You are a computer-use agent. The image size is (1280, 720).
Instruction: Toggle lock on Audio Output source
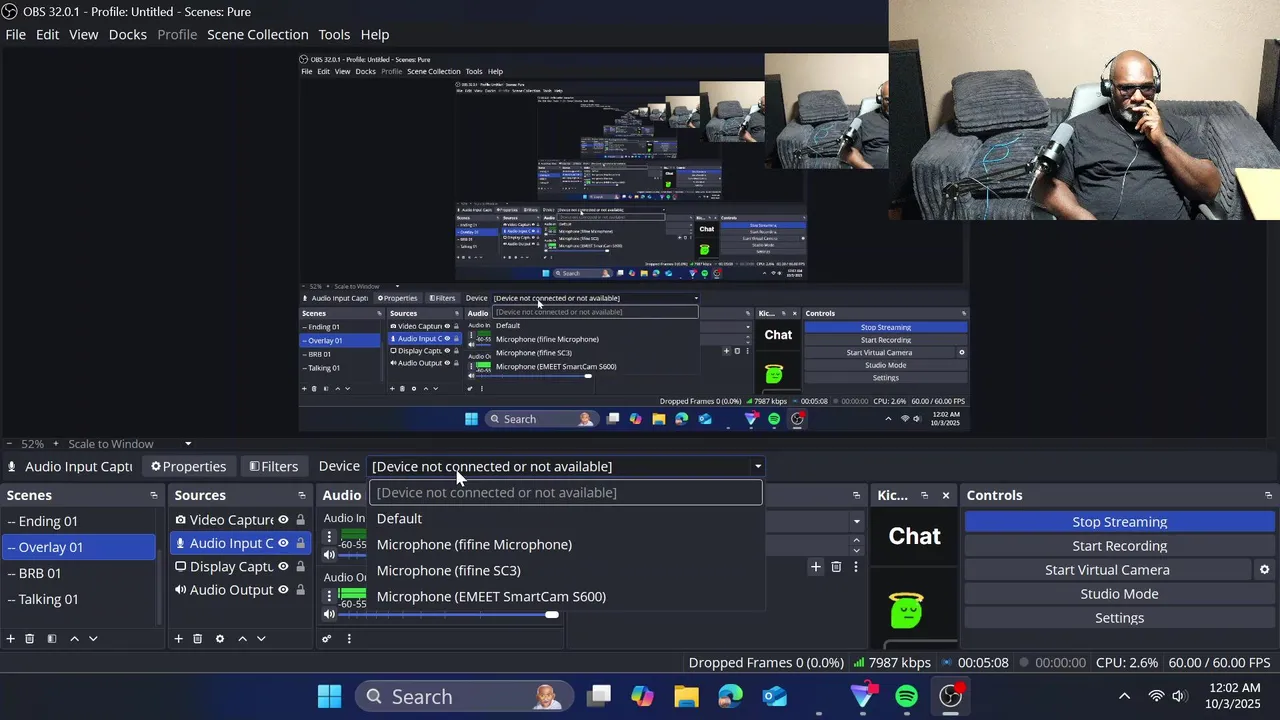300,590
